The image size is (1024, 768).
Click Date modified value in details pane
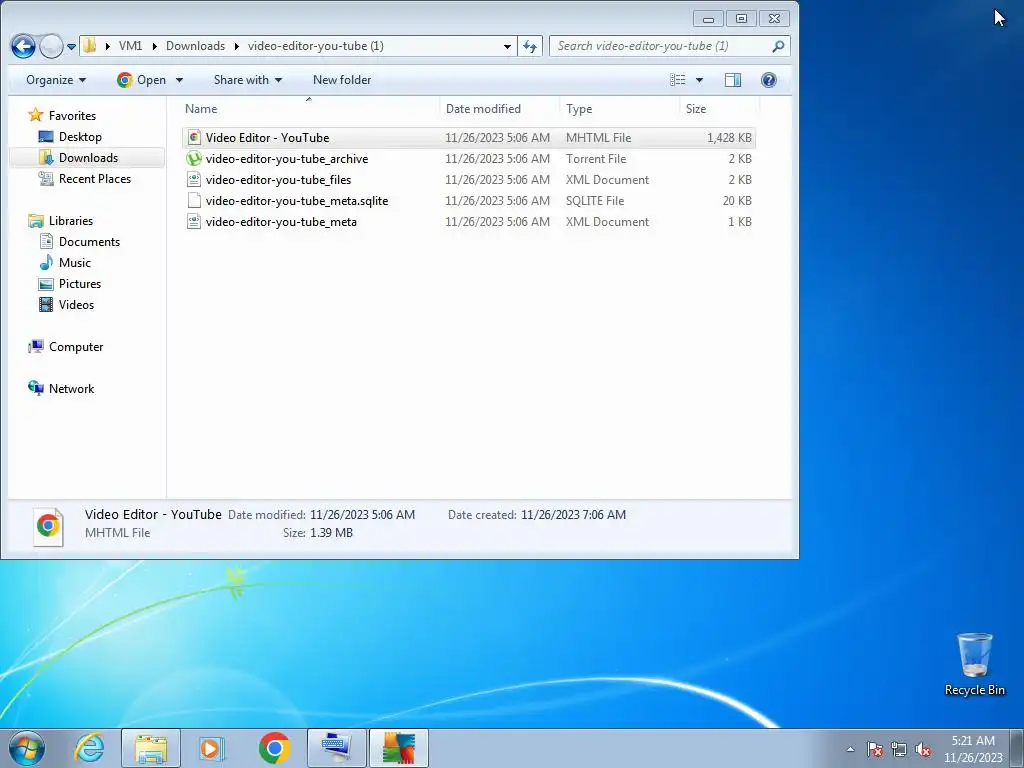[x=362, y=515]
